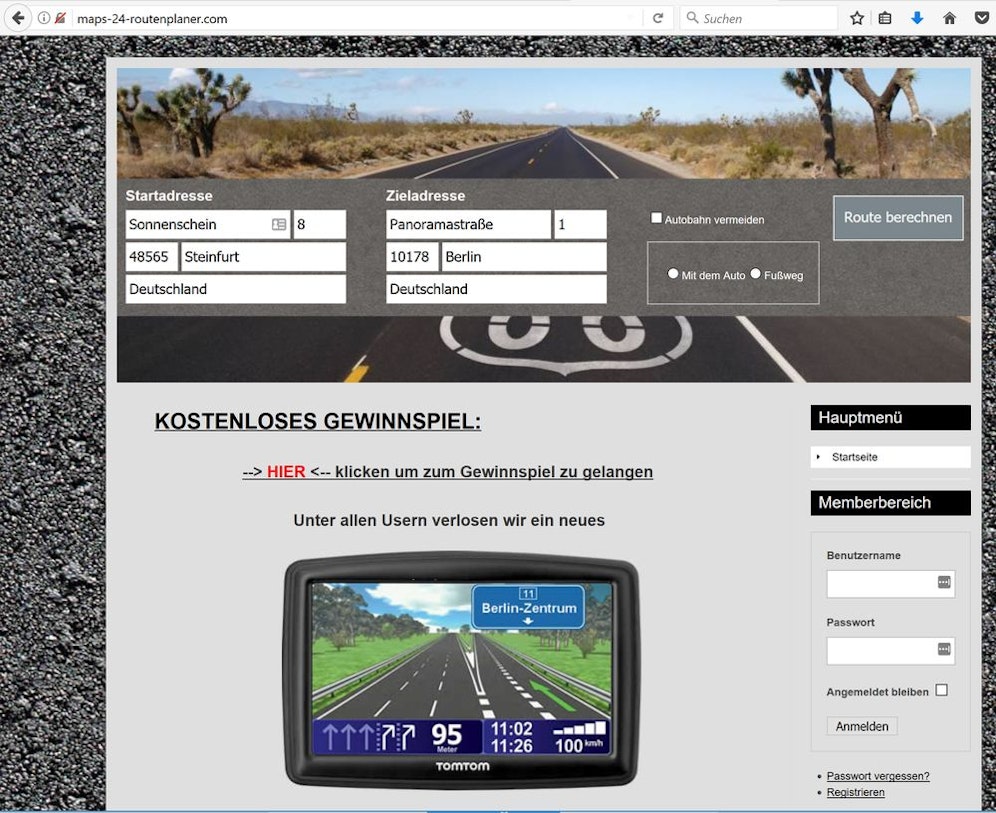The image size is (996, 813).
Task: Reload the page with refresh icon
Action: 658,18
